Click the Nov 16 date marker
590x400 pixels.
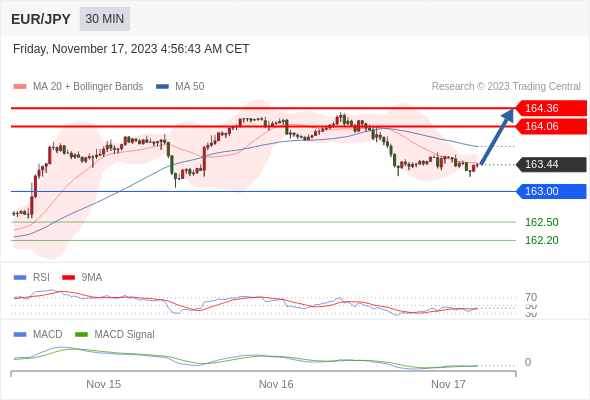pos(276,384)
